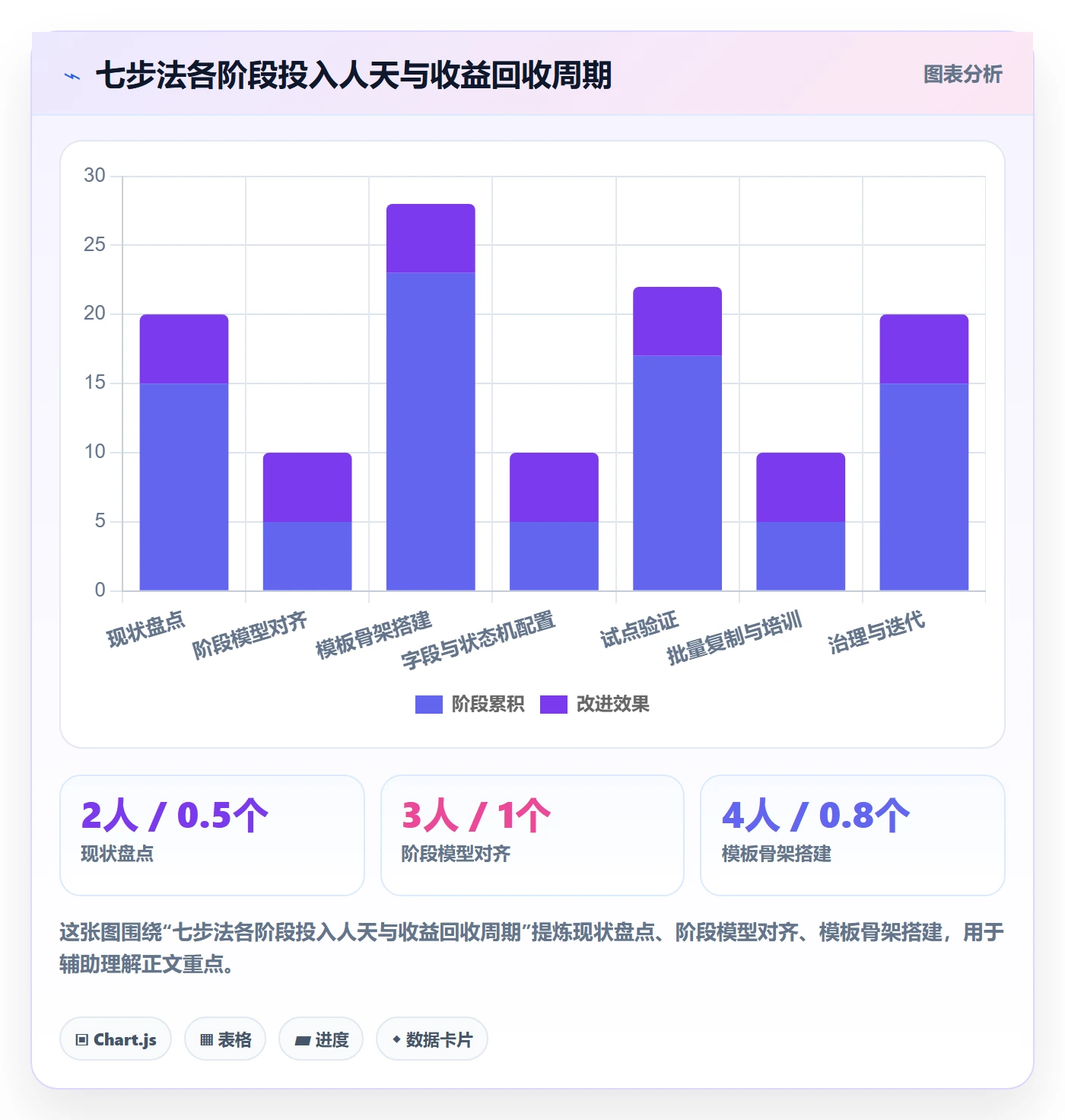Screen dimensions: 1065x1120
Task: Click the 字段与状态机配置 x-axis label
Action: click(x=478, y=640)
